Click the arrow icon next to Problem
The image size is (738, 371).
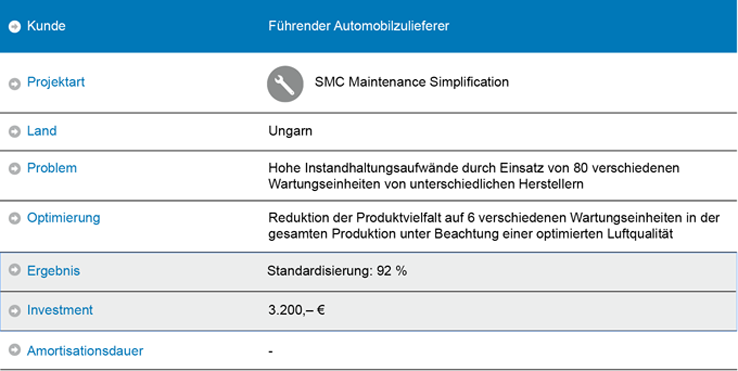pos(15,169)
